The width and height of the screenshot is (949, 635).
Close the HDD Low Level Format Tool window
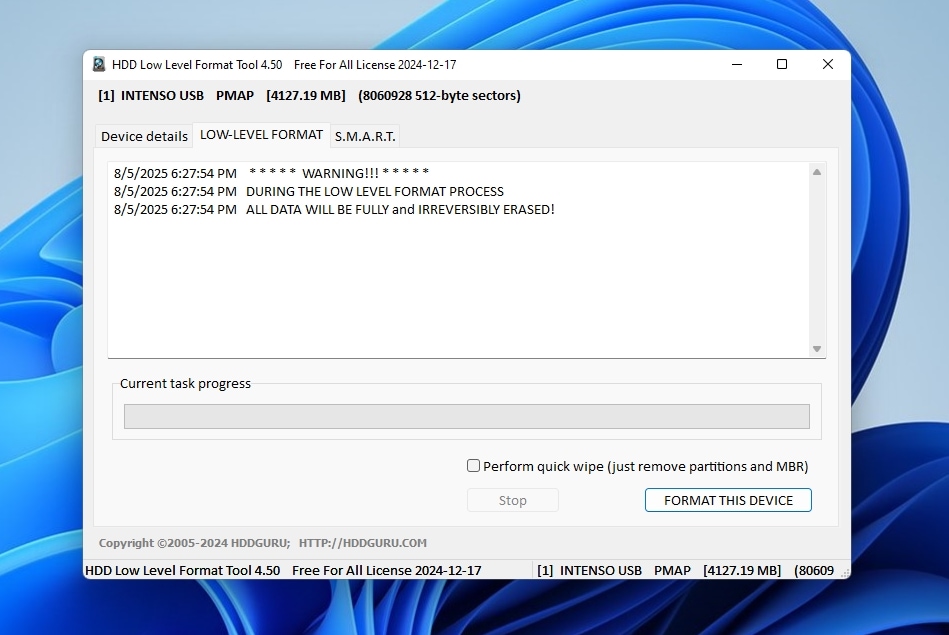[x=828, y=64]
